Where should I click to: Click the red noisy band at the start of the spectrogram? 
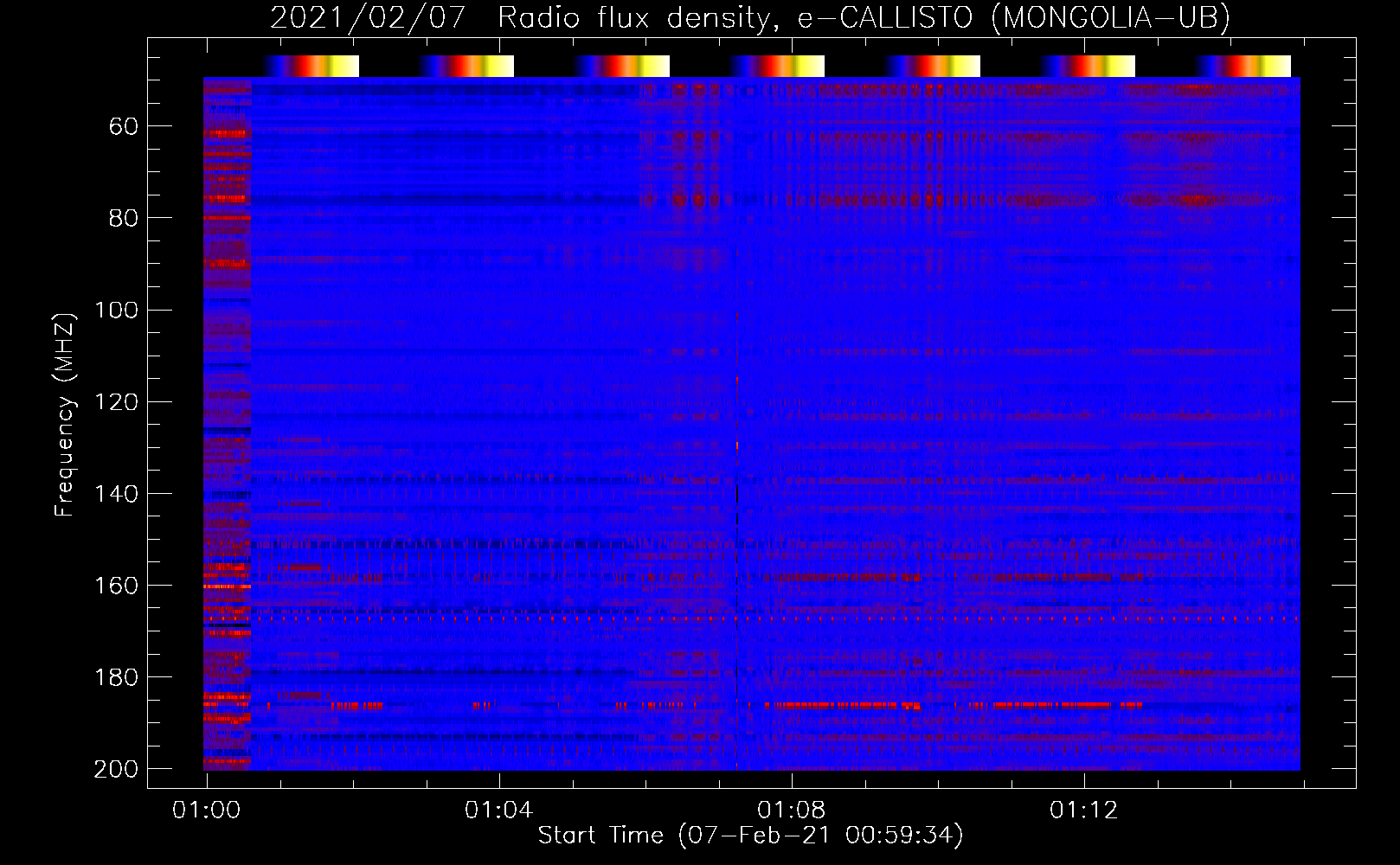point(227,424)
